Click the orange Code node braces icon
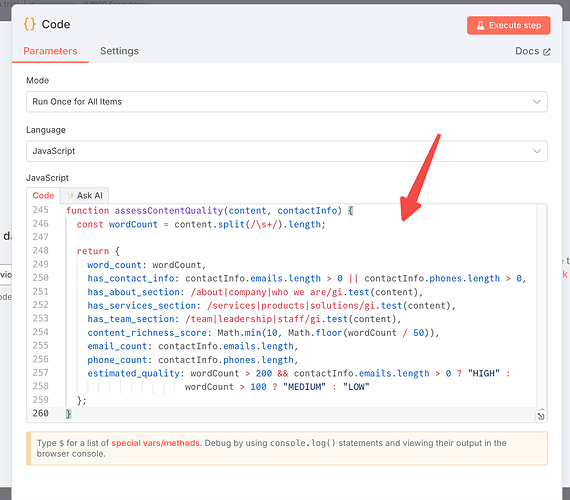The image size is (570, 500). (x=29, y=24)
